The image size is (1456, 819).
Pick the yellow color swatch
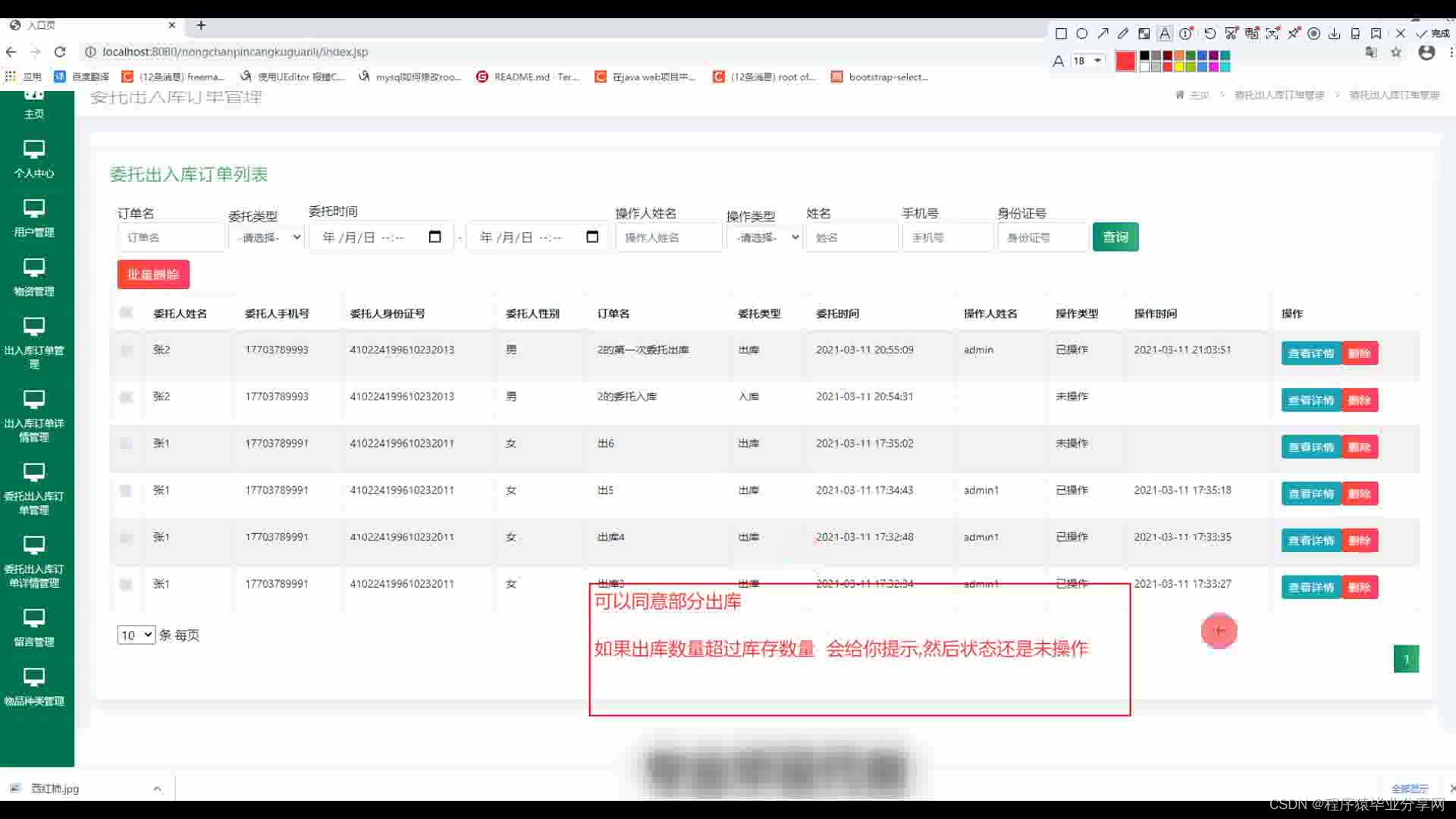click(1179, 67)
